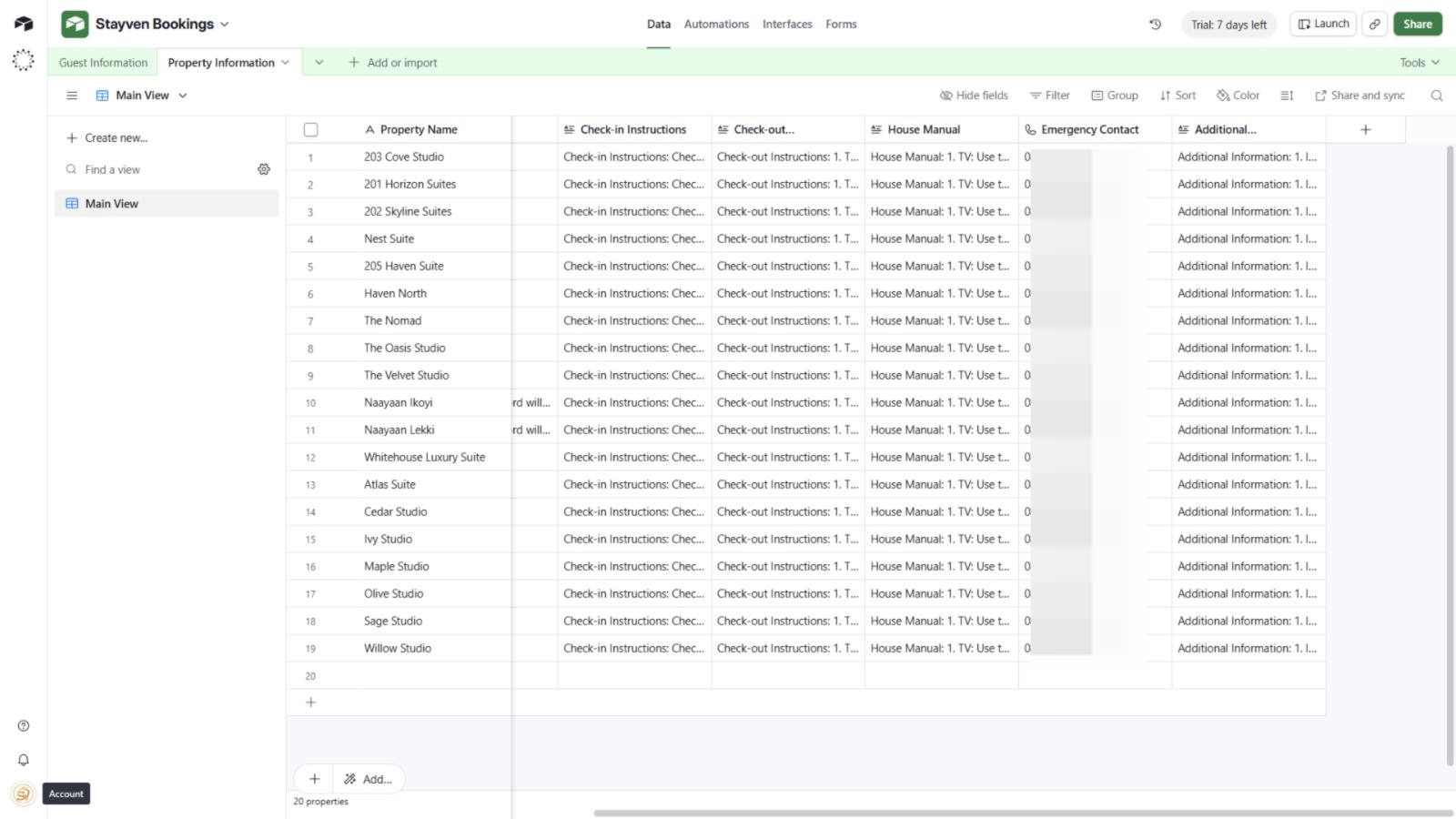Switch to the Data tab
Viewport: 1456px width, 819px height.
coord(659,25)
